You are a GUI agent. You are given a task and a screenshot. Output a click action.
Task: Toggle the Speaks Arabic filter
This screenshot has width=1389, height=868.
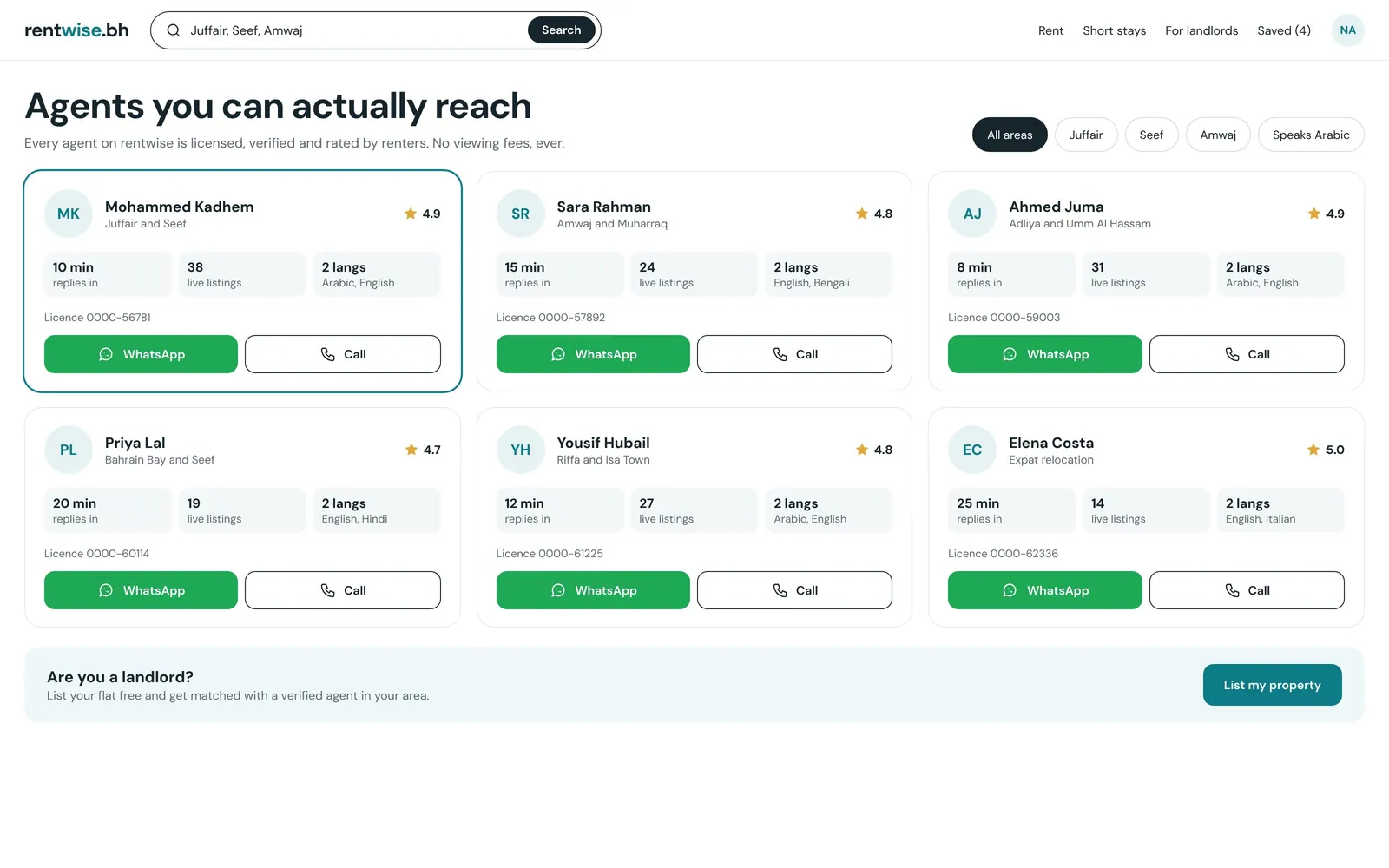click(x=1311, y=135)
